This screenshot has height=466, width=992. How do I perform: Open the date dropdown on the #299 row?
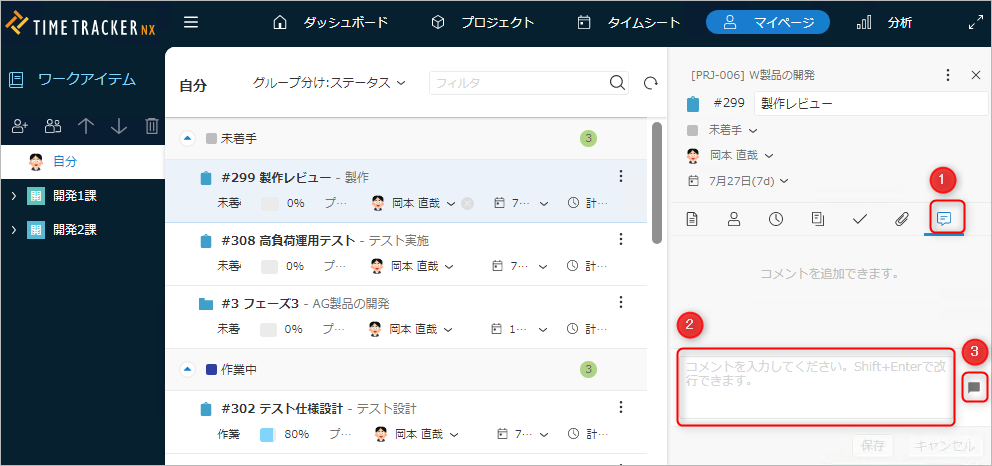[x=543, y=204]
